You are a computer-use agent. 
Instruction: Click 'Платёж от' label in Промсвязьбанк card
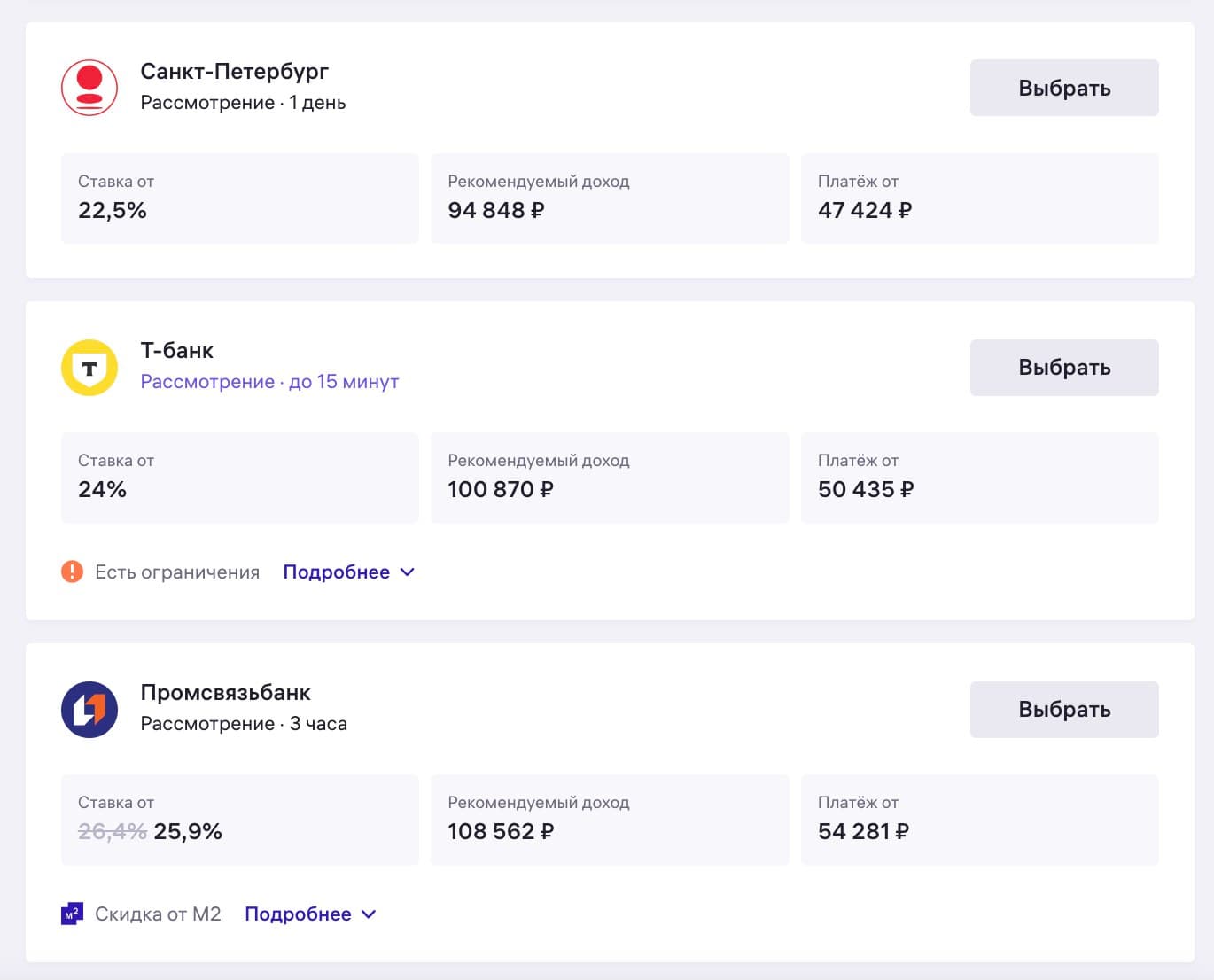pyautogui.click(x=858, y=803)
